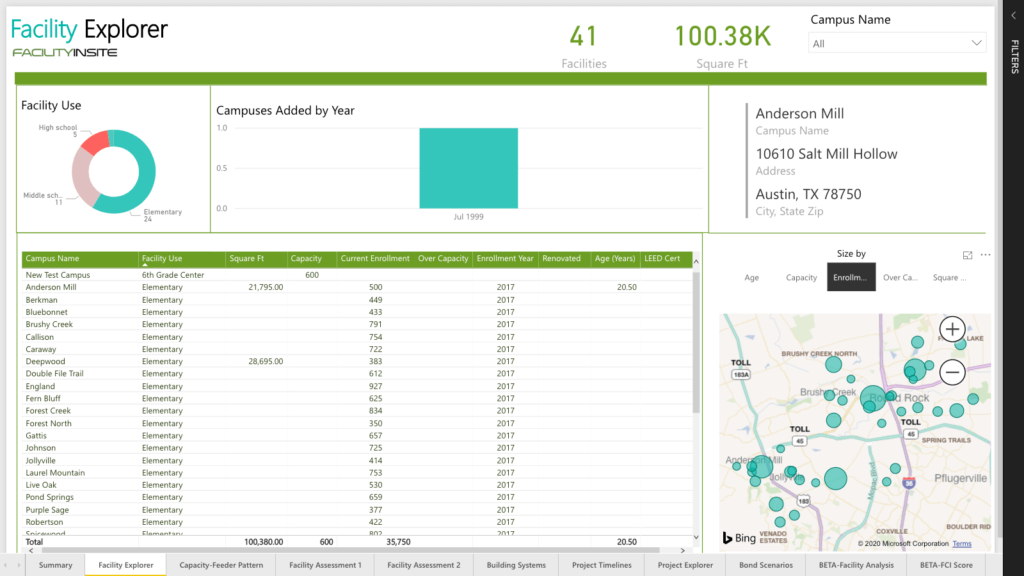Go to the Summary page
Viewport: 1024px width, 576px height.
(x=55, y=564)
